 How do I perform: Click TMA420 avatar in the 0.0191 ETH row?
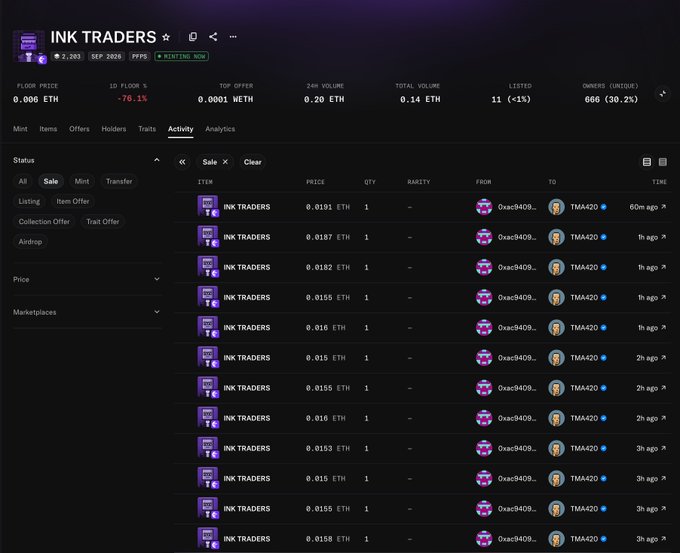point(556,207)
